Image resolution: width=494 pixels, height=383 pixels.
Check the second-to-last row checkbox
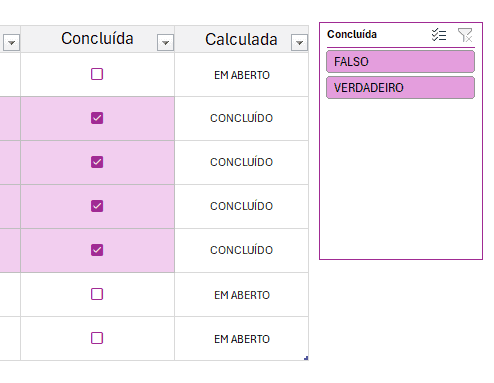coord(97,294)
